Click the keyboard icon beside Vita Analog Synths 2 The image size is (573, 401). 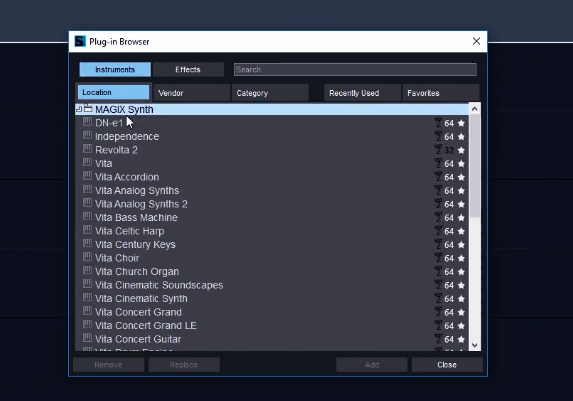[x=87, y=203]
